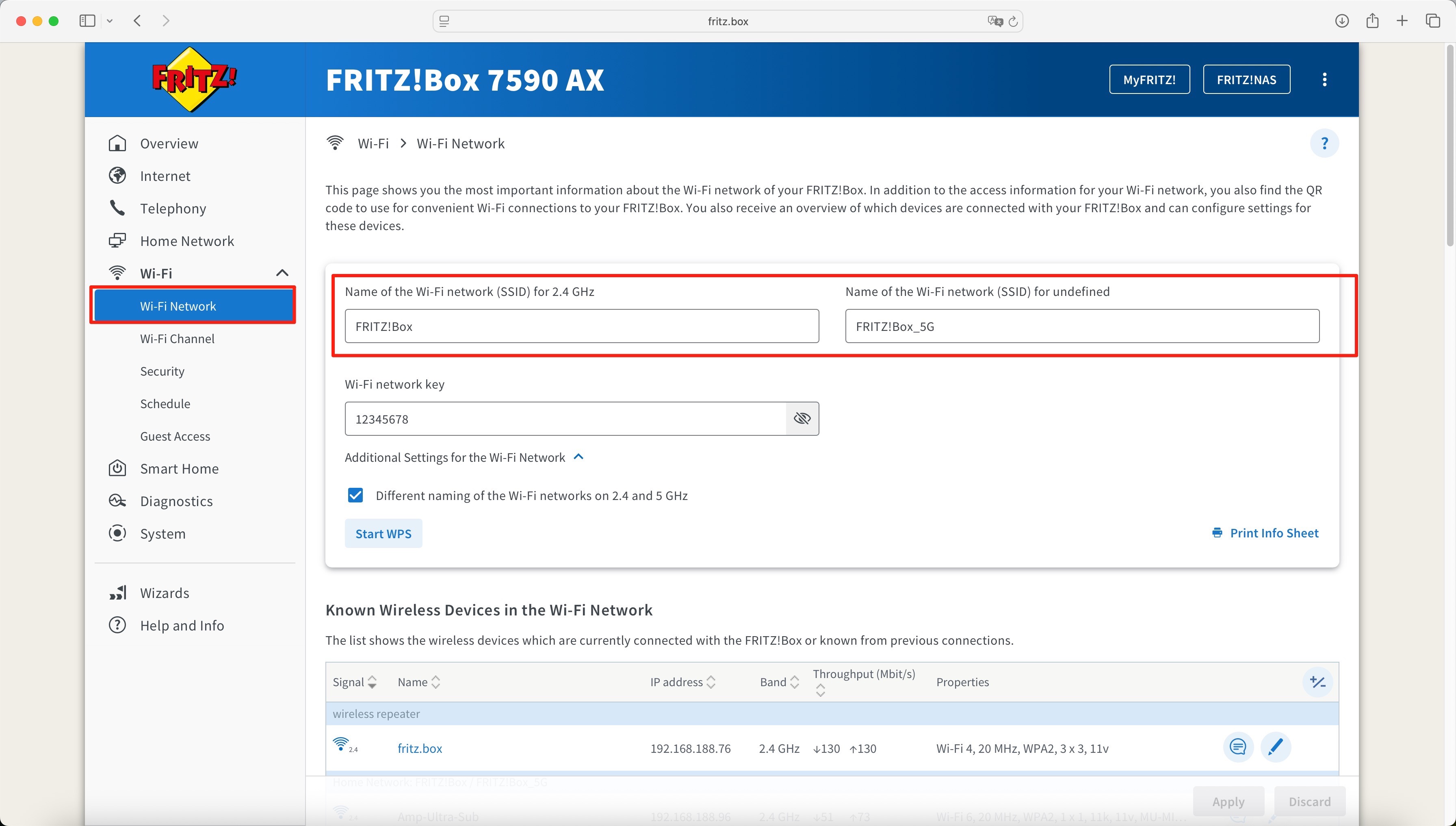Click the Wi-Fi breadcrumb signal icon
Viewport: 1456px width, 826px height.
point(335,143)
